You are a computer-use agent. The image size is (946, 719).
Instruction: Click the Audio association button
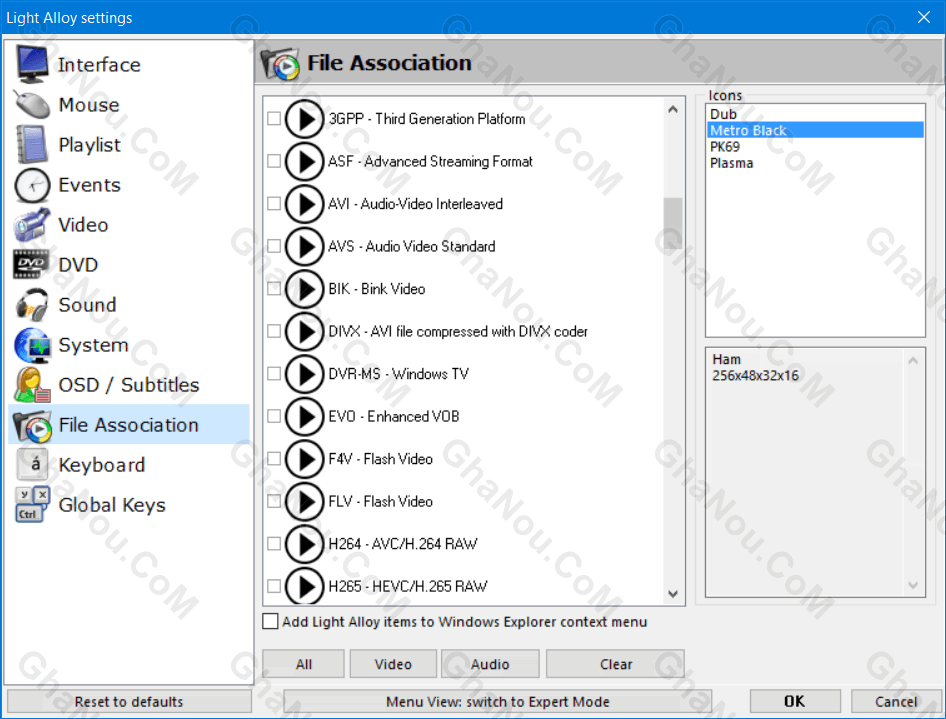tap(490, 664)
